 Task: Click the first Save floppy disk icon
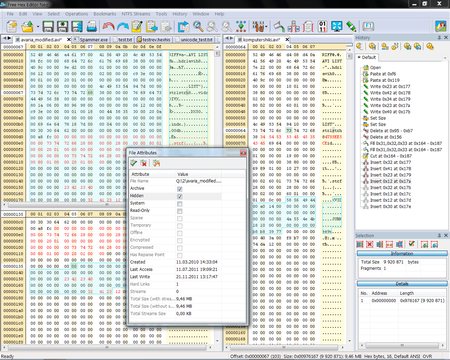pos(48,26)
